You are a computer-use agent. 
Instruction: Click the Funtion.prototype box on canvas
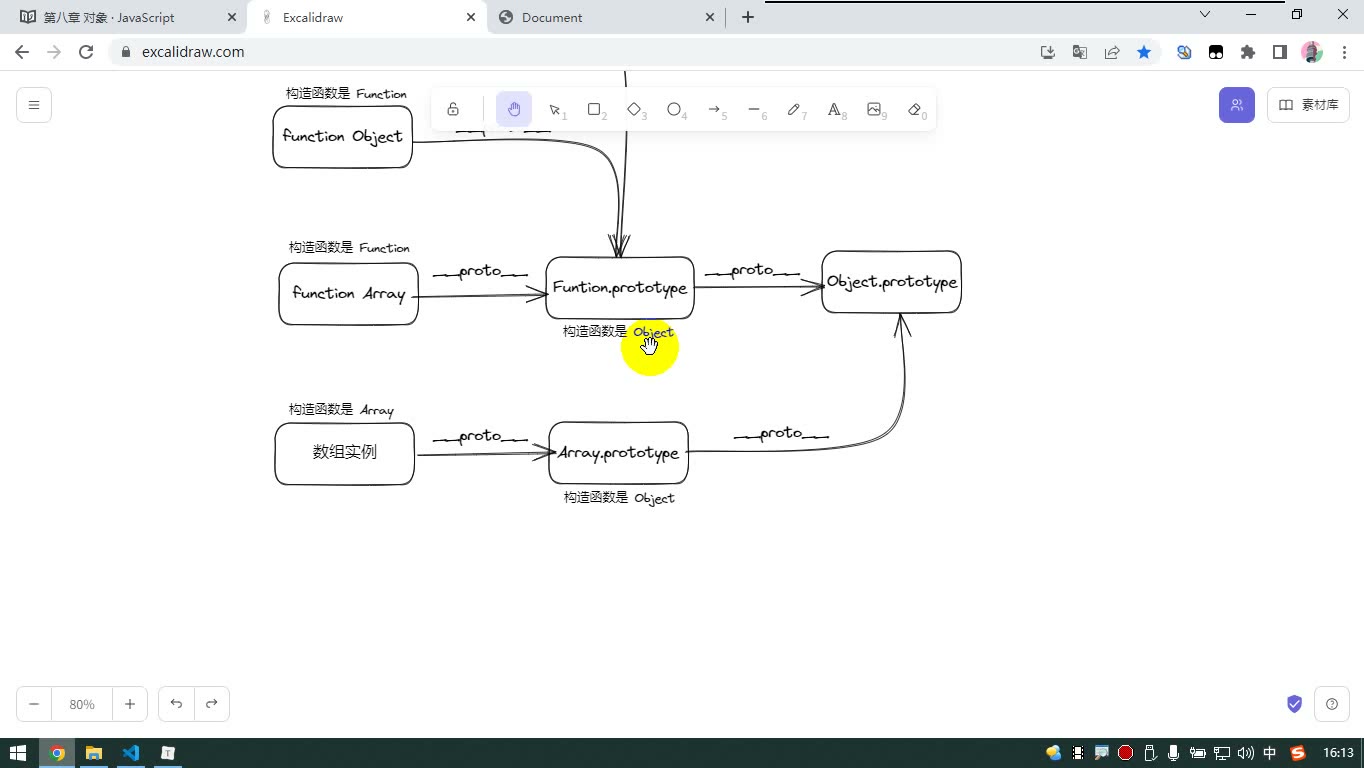[620, 288]
